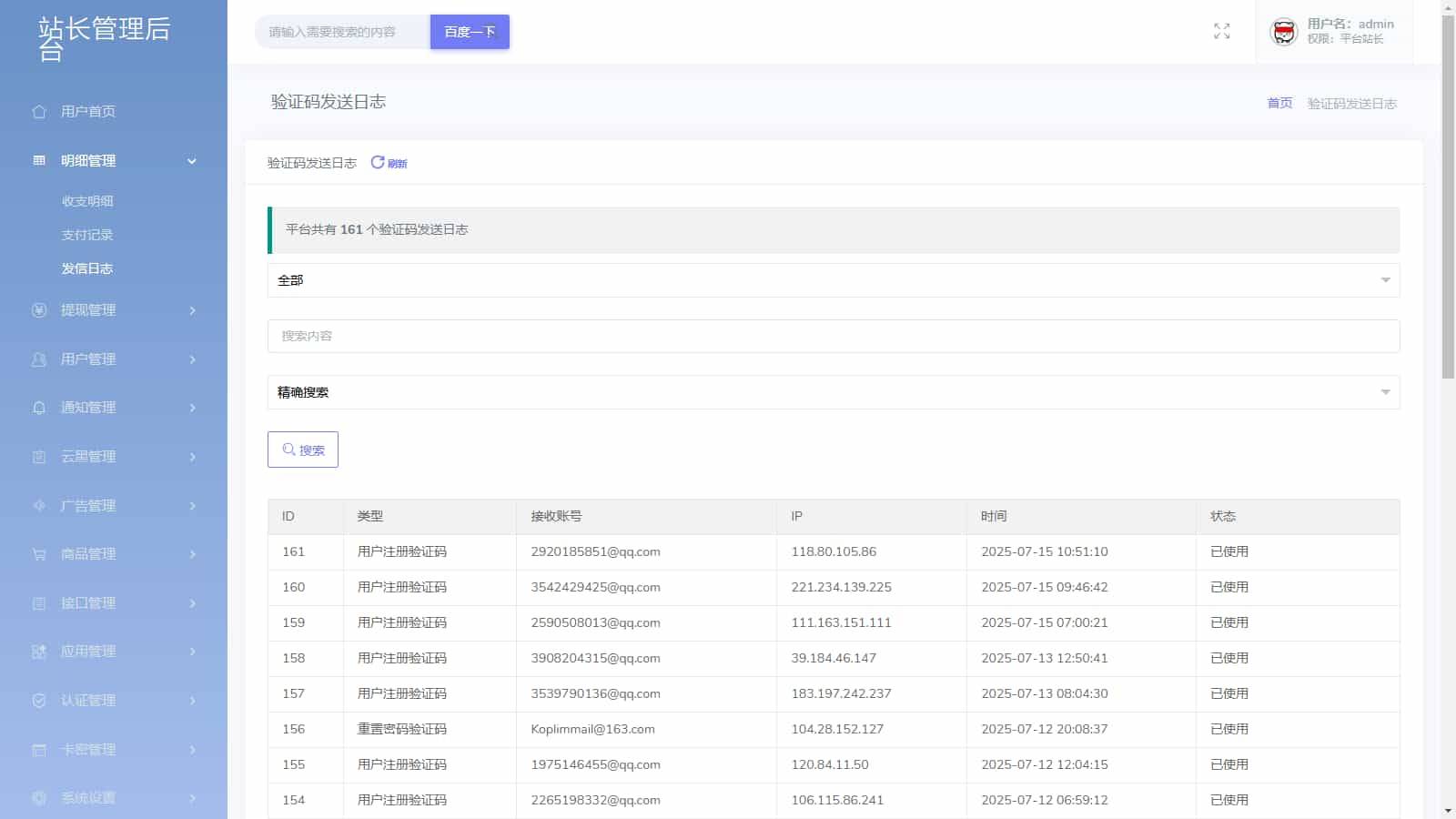Screen dimensions: 1456x819
Task: Click the 搜索 button with magnifier
Action: tap(303, 450)
